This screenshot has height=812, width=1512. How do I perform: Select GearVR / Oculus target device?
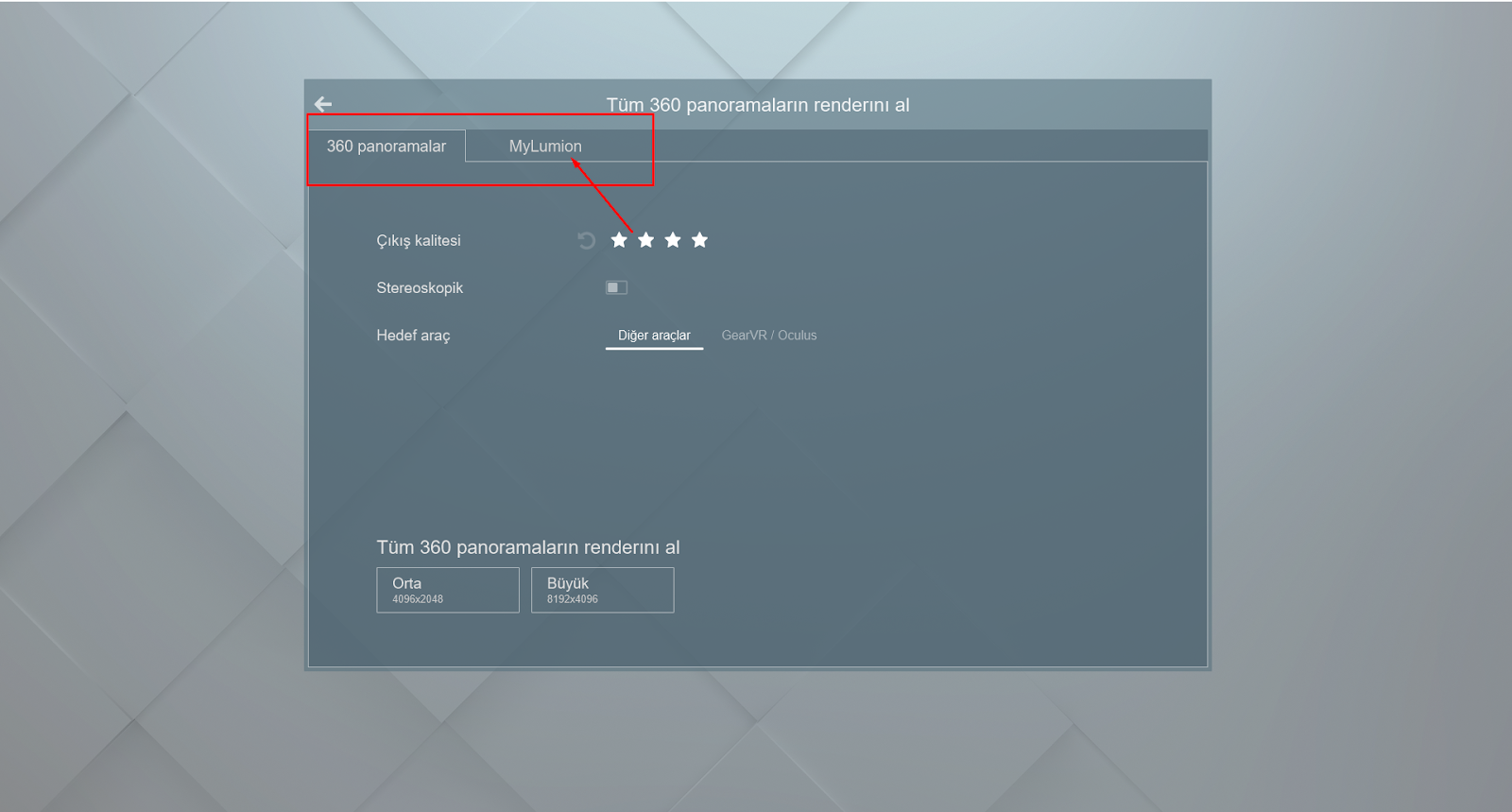click(769, 336)
